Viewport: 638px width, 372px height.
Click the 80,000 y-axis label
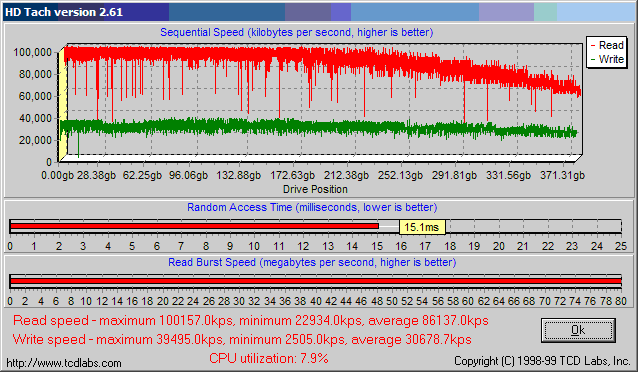pos(35,74)
